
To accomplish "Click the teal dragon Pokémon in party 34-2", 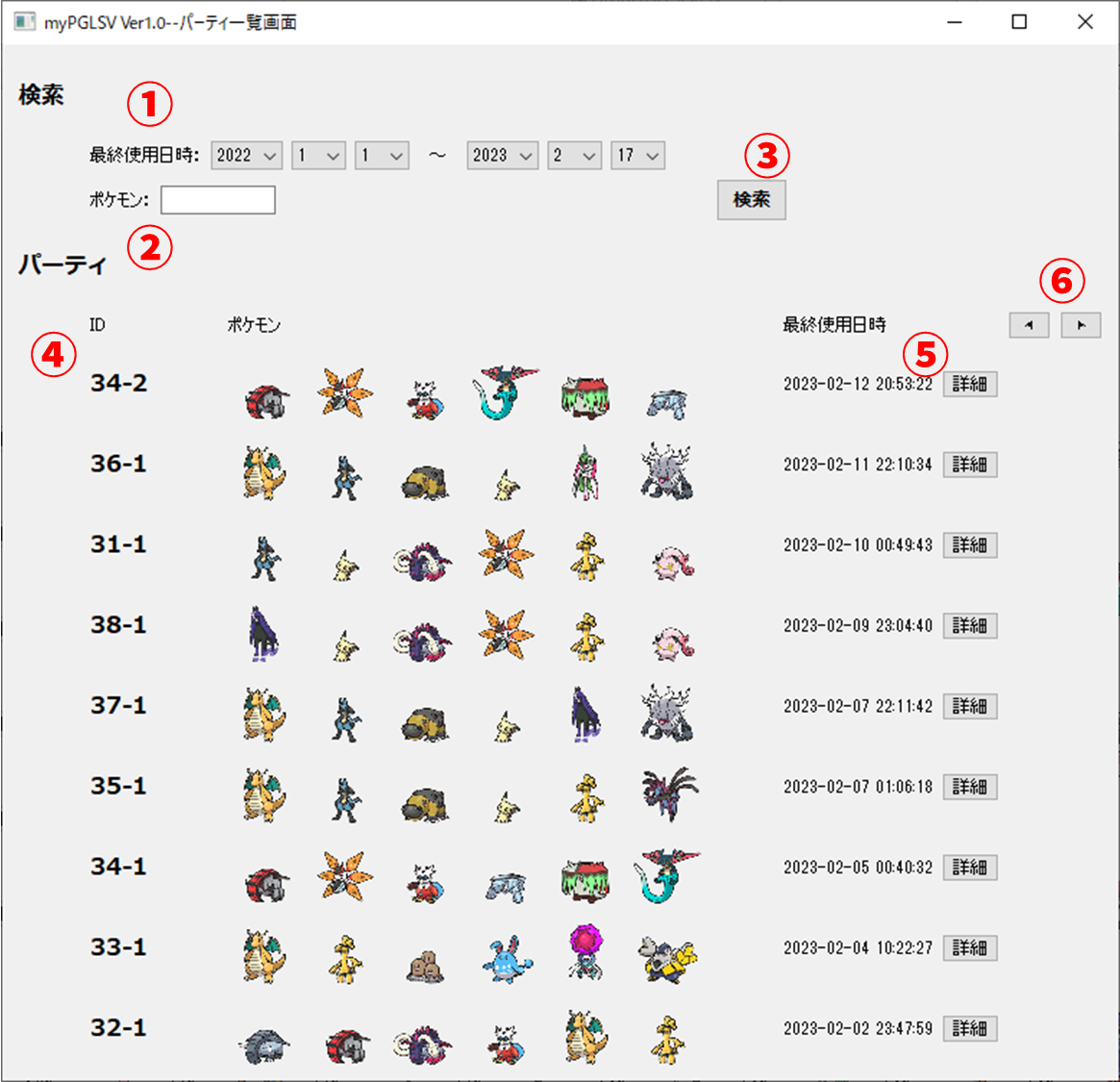I will 505,392.
